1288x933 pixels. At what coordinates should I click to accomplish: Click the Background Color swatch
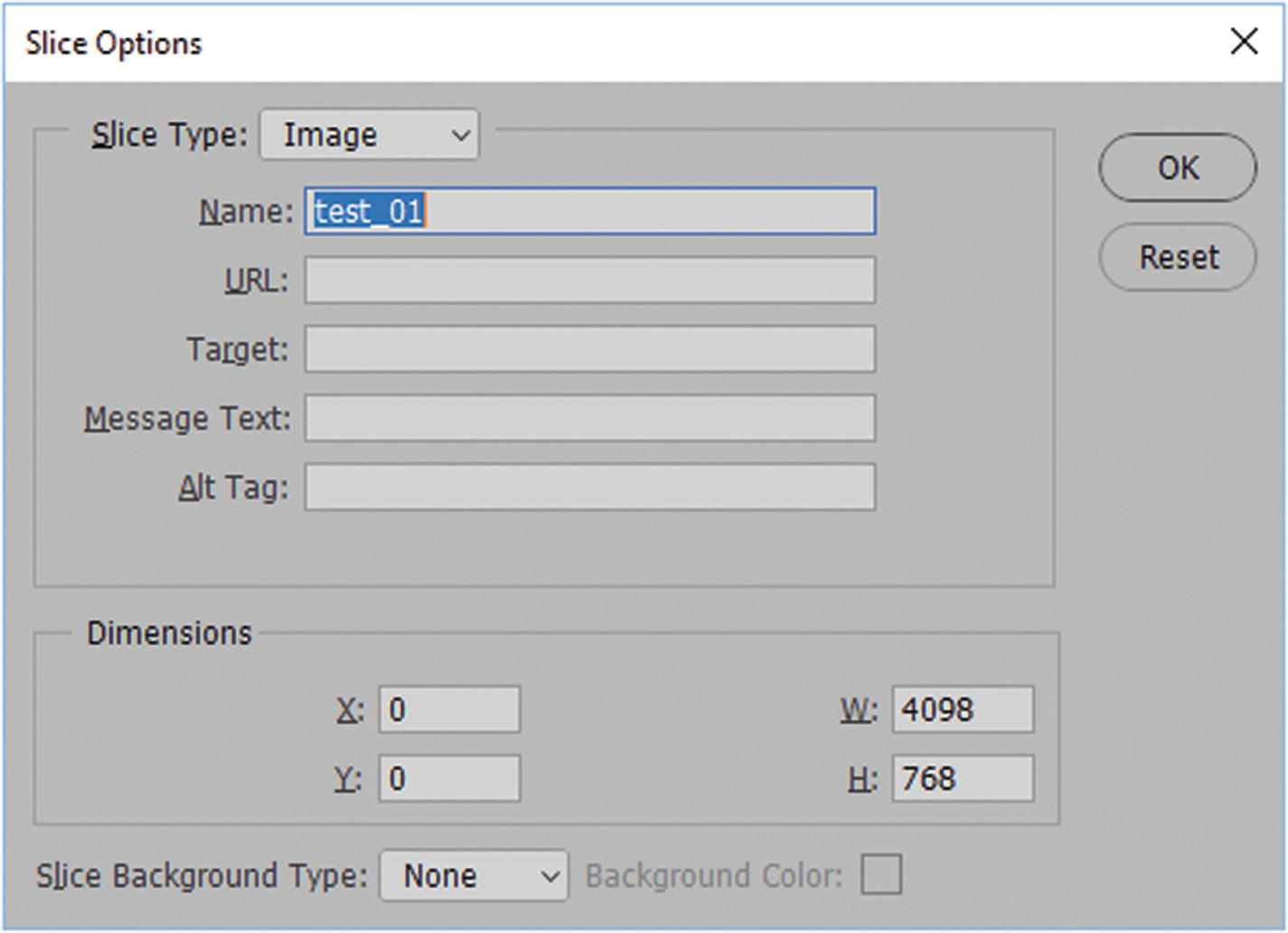point(880,875)
